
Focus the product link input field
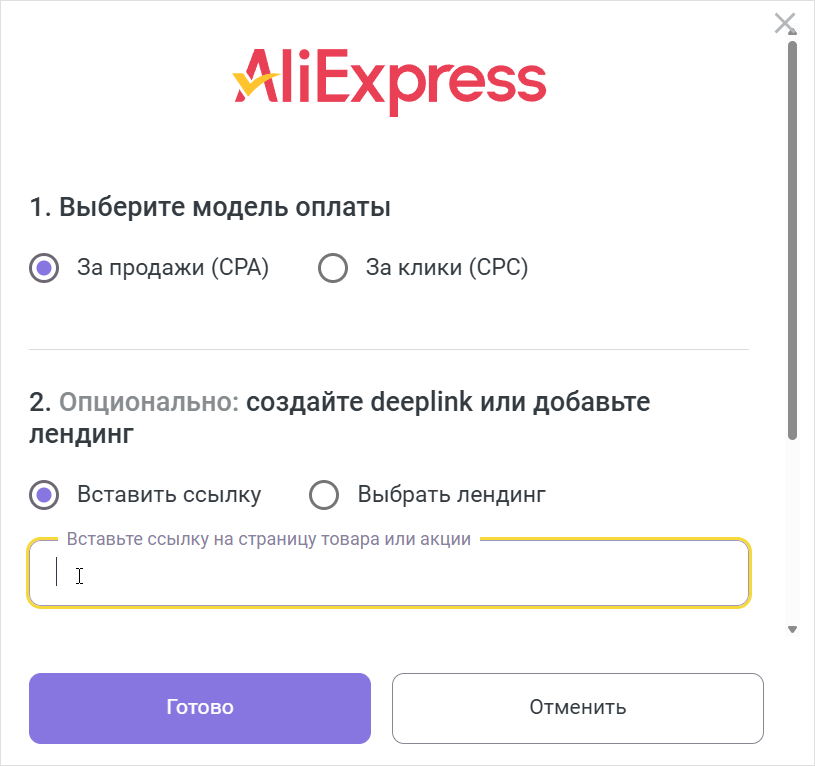pyautogui.click(x=389, y=574)
